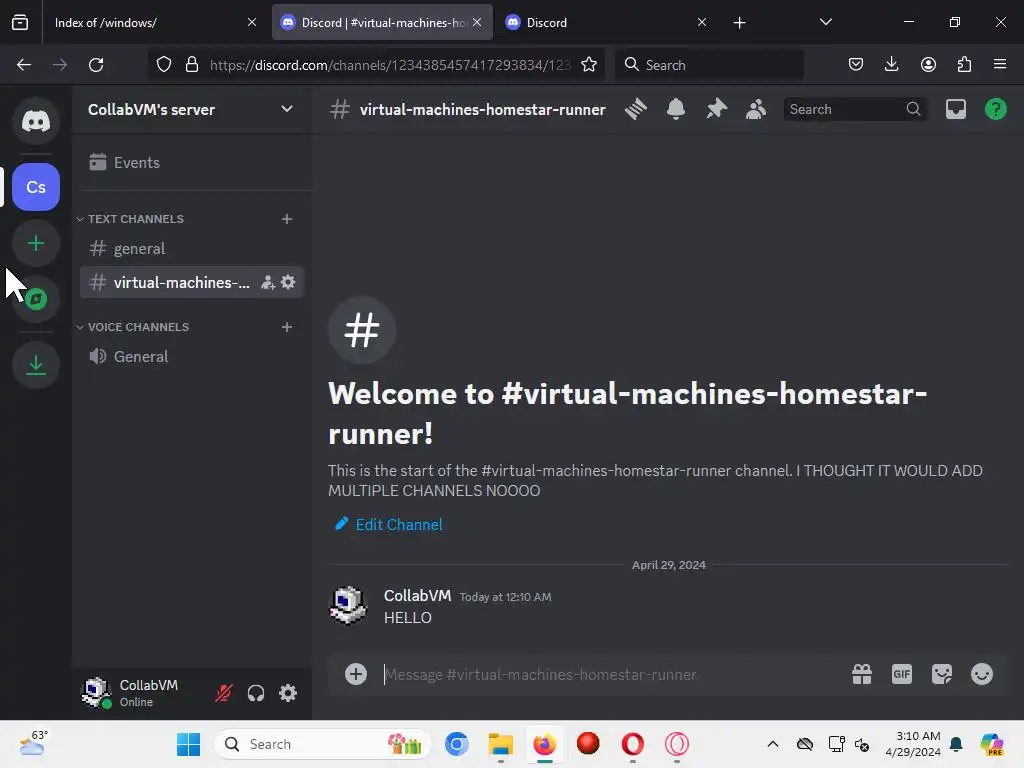This screenshot has height=768, width=1024.
Task: Open a new browser tab
Action: tap(739, 23)
